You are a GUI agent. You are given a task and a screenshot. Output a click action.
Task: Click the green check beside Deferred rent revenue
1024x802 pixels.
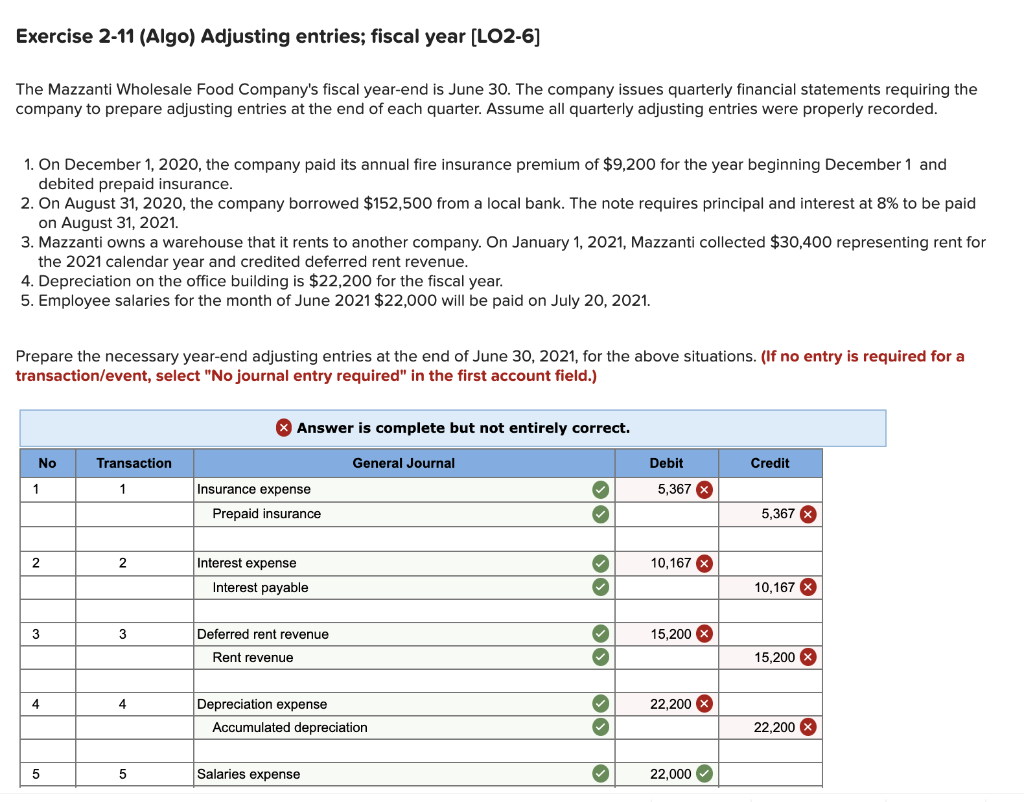click(599, 633)
